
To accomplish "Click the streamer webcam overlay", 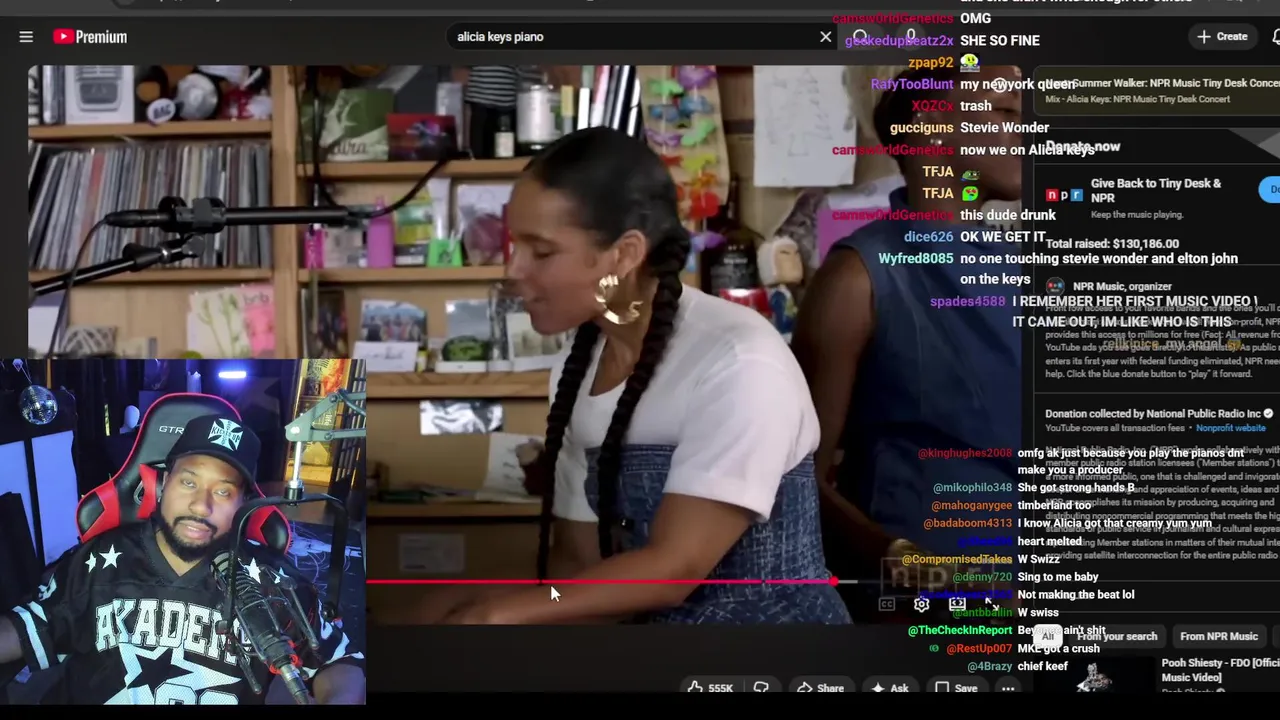I will [x=183, y=532].
